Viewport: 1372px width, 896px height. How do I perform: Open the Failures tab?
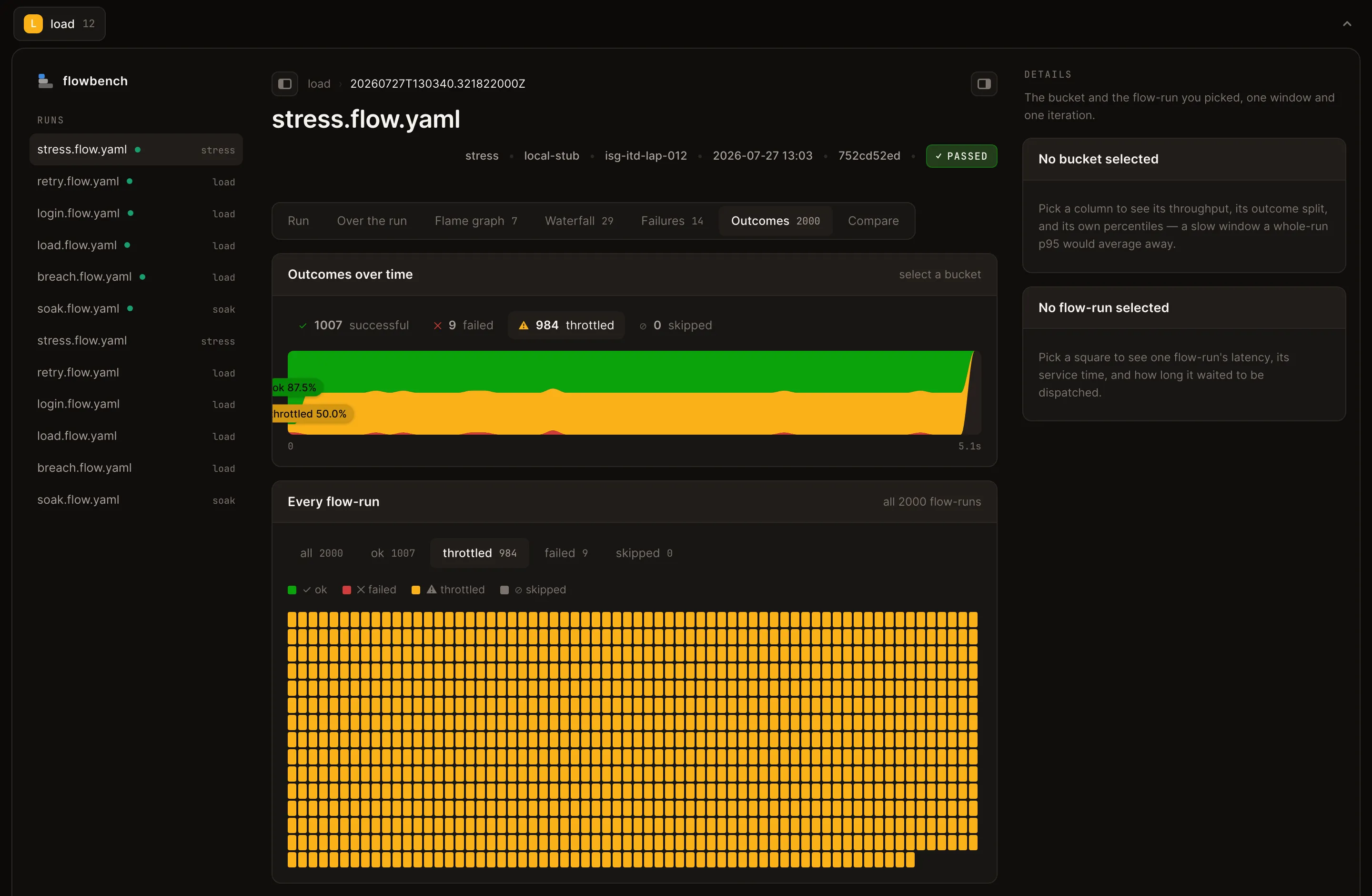click(x=672, y=221)
